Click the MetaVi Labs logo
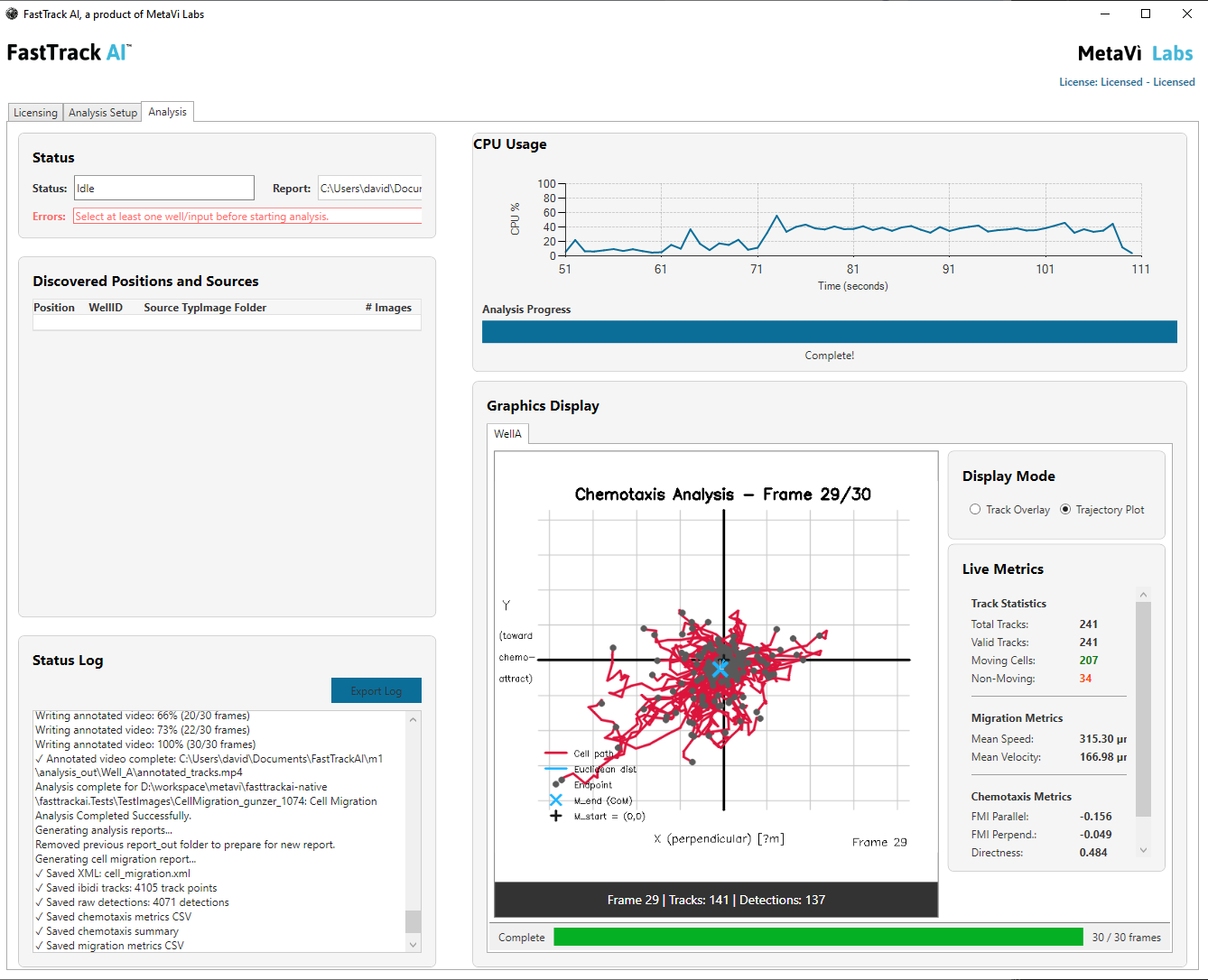 point(1135,54)
